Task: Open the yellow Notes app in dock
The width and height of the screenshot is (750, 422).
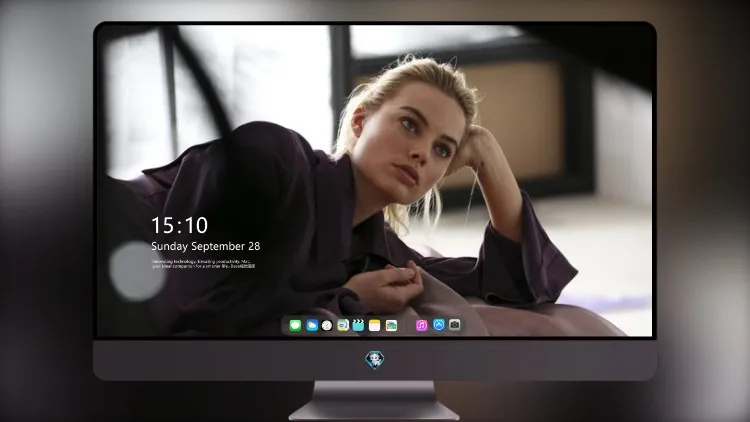Action: [375, 326]
